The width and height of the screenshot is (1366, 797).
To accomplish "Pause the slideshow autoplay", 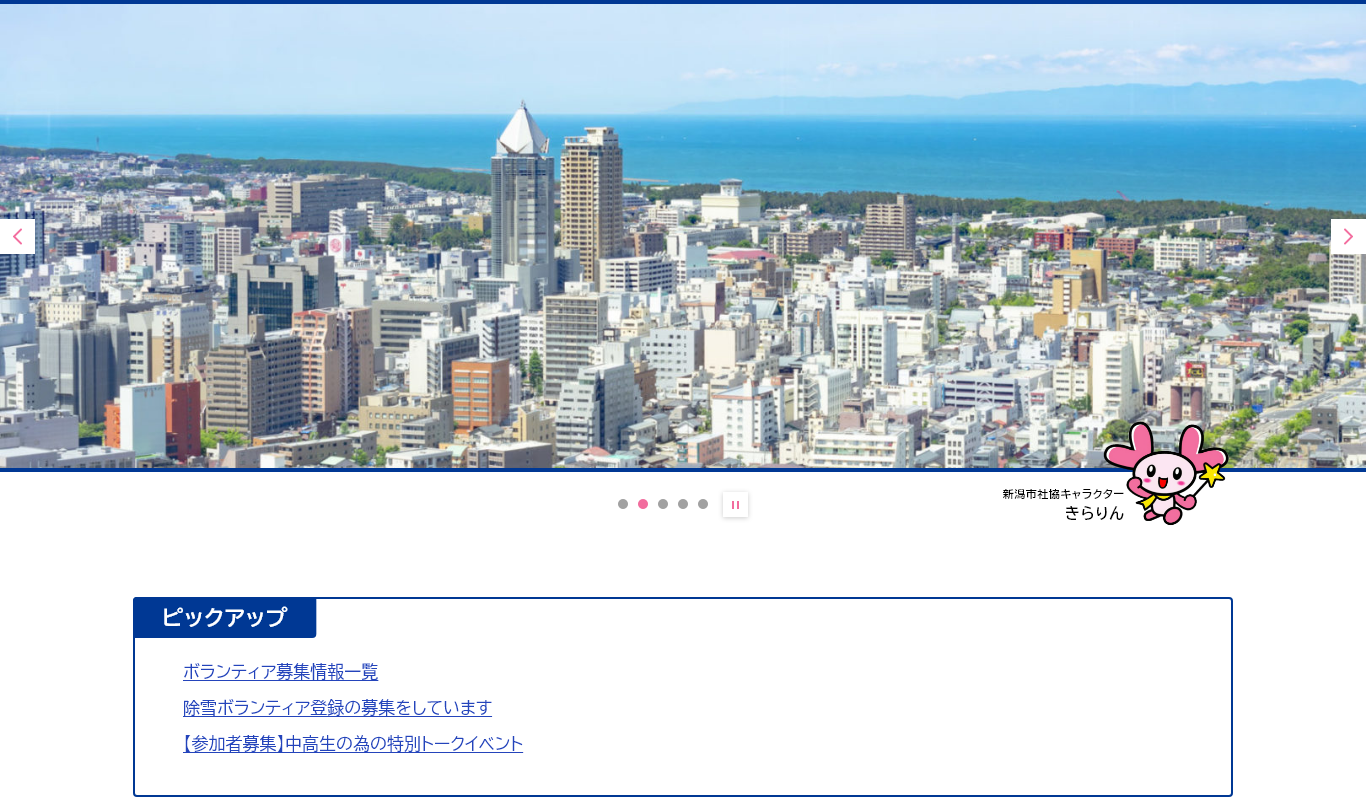I will tap(735, 505).
